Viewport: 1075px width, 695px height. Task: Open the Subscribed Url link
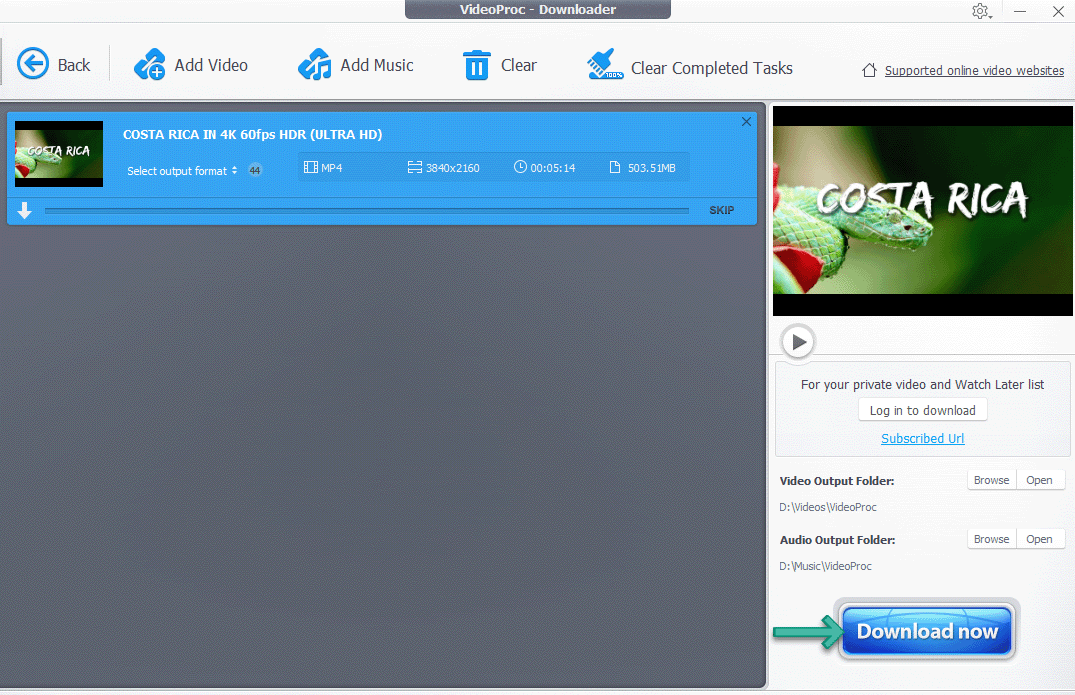click(922, 438)
